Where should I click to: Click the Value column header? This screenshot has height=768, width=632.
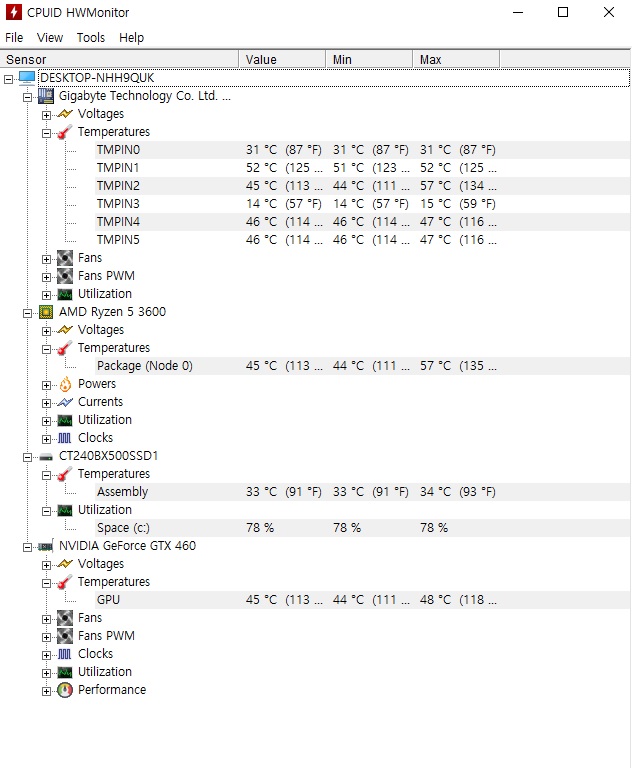click(x=282, y=59)
